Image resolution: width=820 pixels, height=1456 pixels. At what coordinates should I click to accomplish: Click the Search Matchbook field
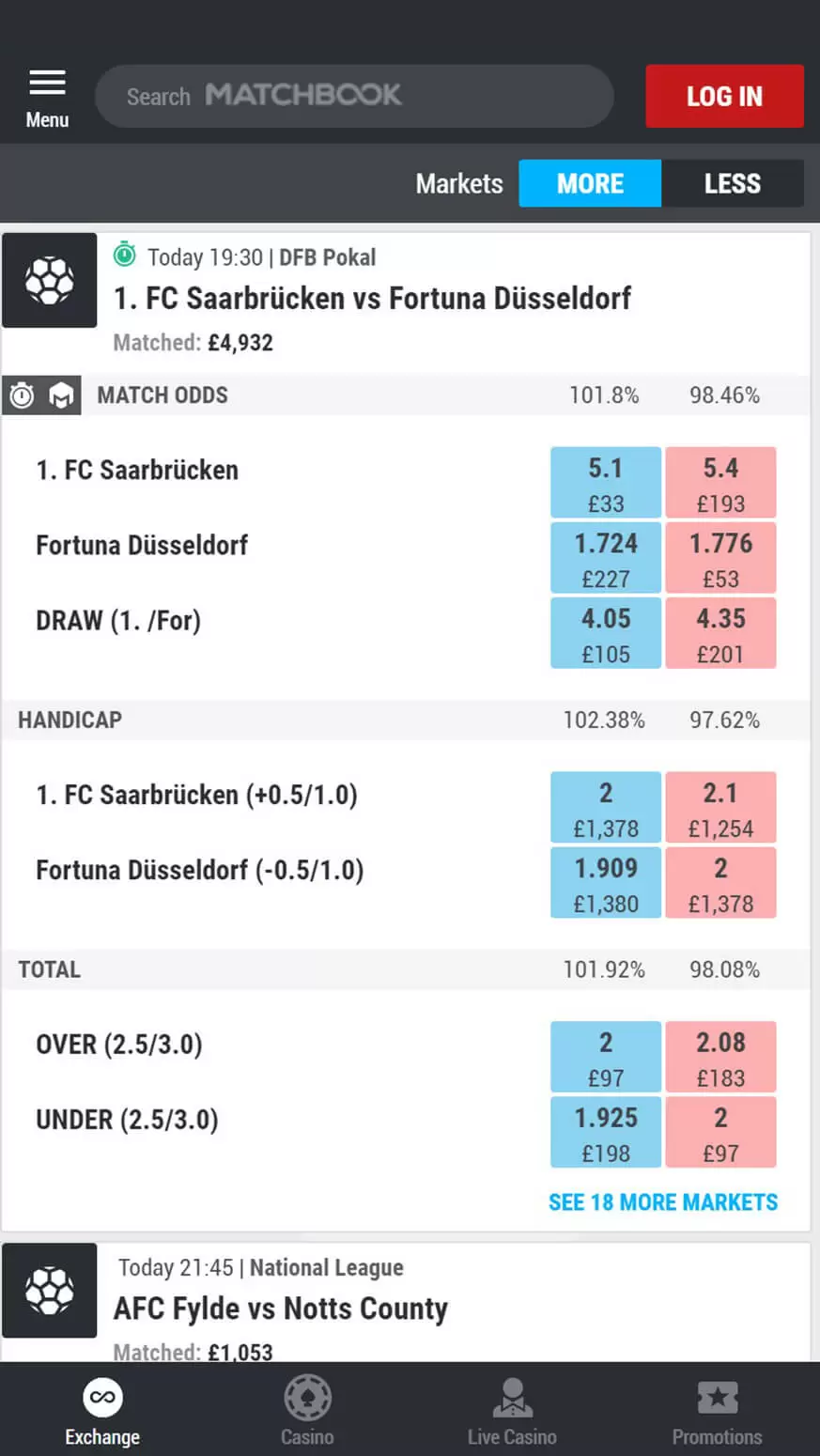coord(354,96)
